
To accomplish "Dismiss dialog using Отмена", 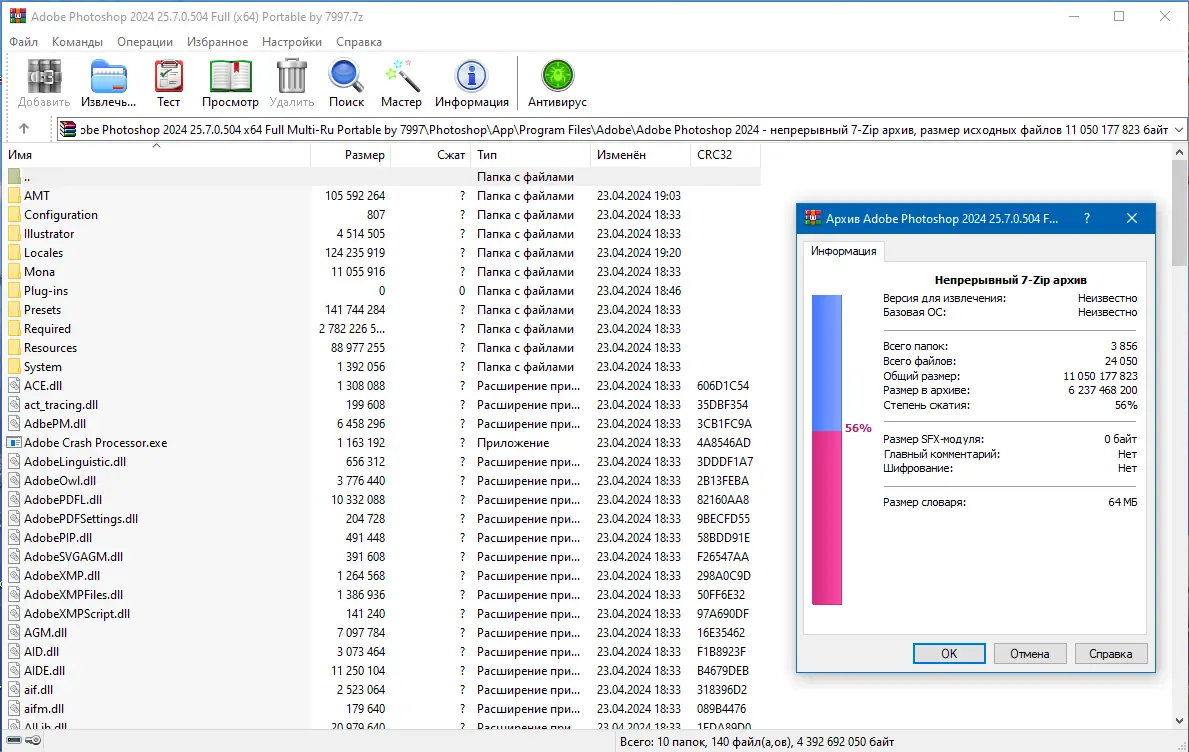I will [x=1030, y=652].
